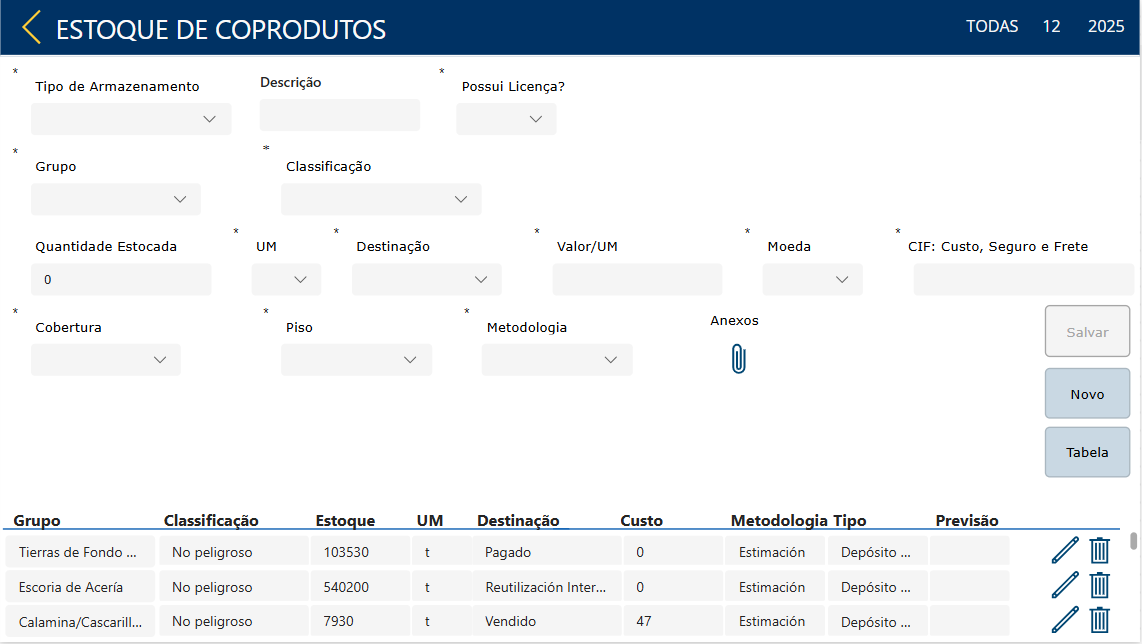Expand the Metodologia dropdown
1142x644 pixels.
click(x=557, y=360)
